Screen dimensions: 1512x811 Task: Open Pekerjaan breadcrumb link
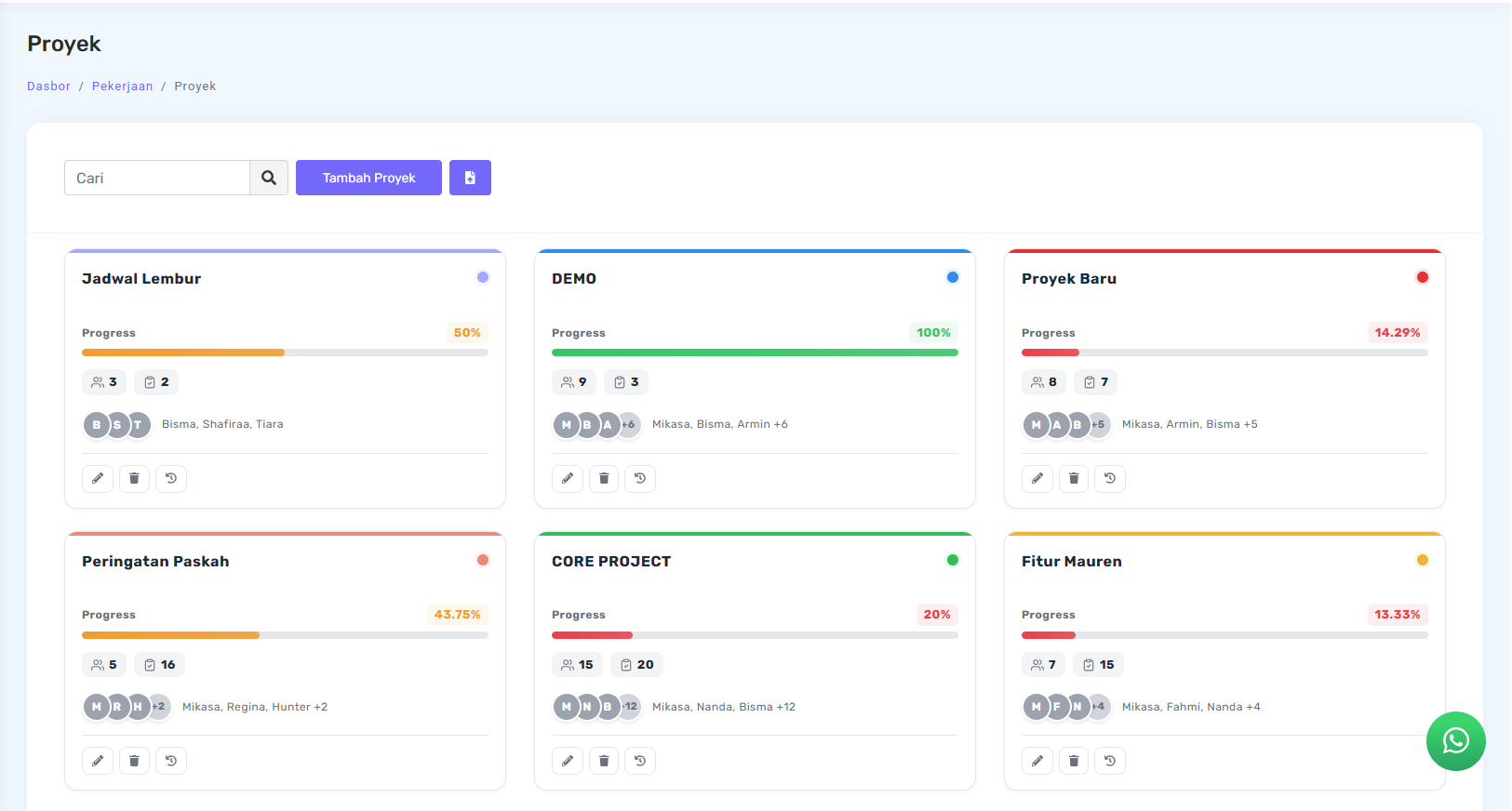point(122,86)
